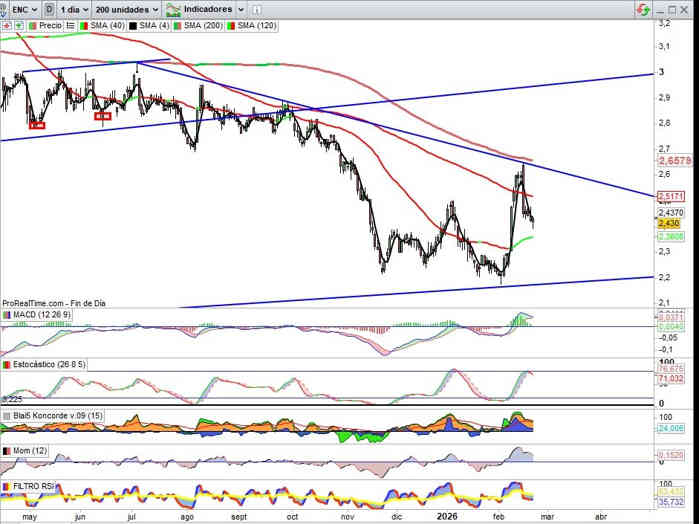699x524 pixels.
Task: Click the D timeframe icon
Action: coord(48,9)
